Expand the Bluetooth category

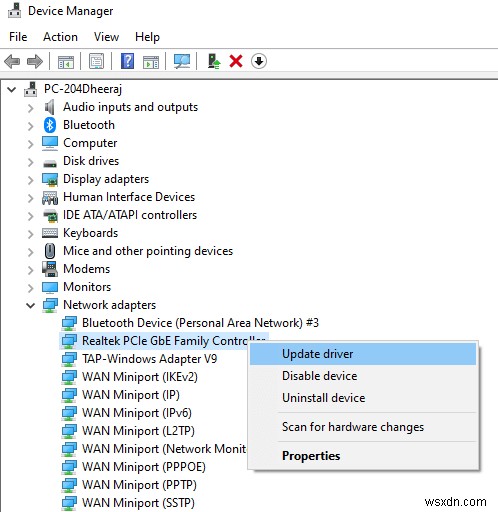click(31, 126)
